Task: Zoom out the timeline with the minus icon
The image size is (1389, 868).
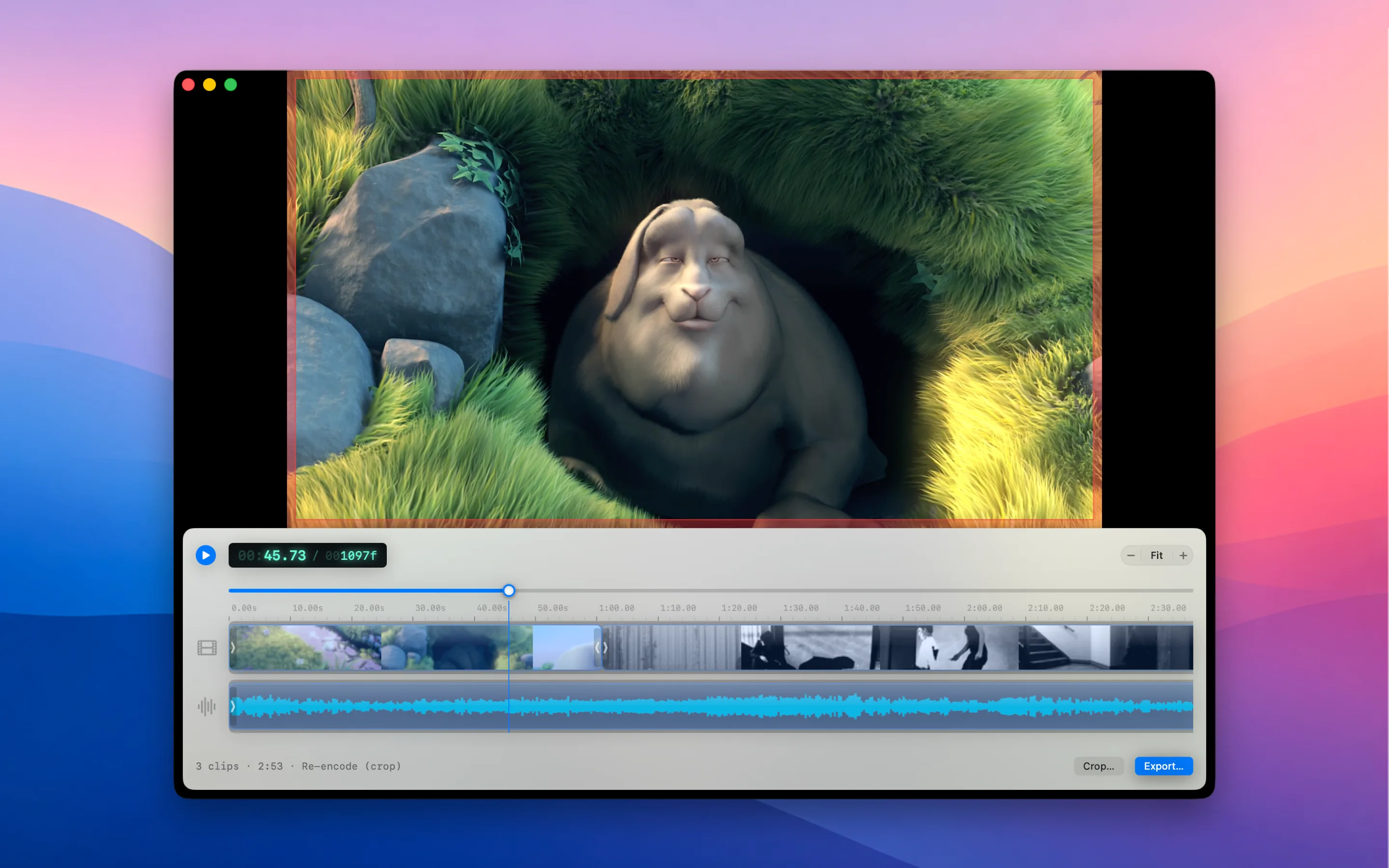Action: point(1130,555)
